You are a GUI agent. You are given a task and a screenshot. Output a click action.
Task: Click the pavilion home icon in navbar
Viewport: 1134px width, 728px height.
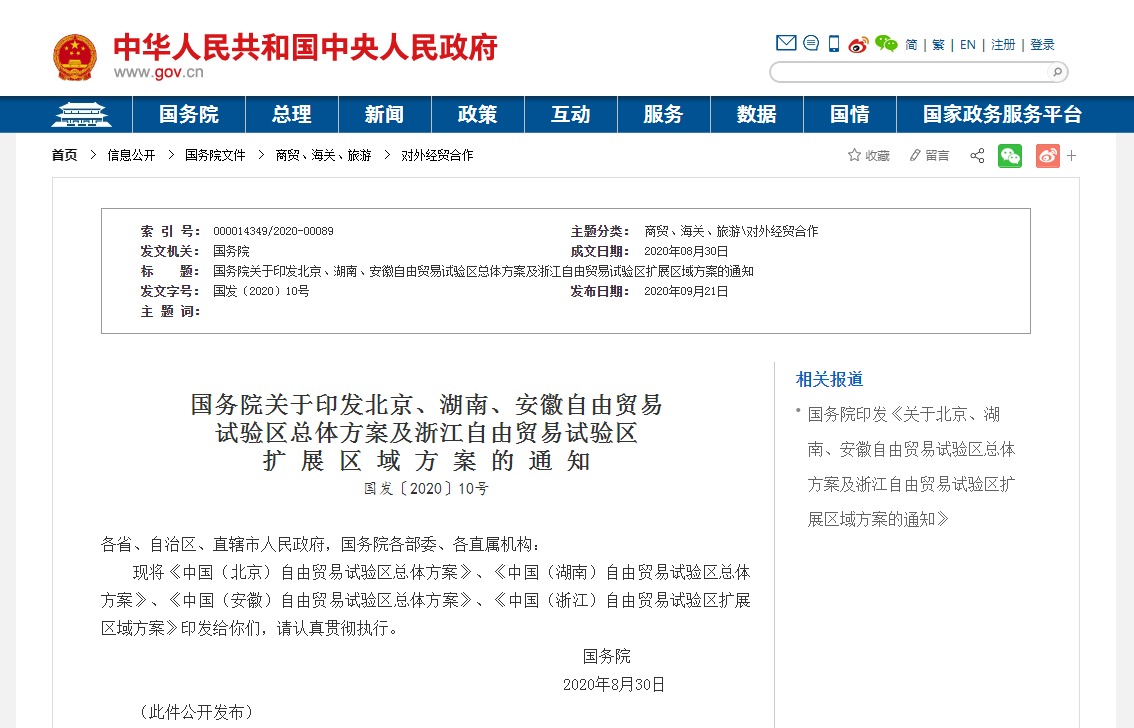(82, 114)
